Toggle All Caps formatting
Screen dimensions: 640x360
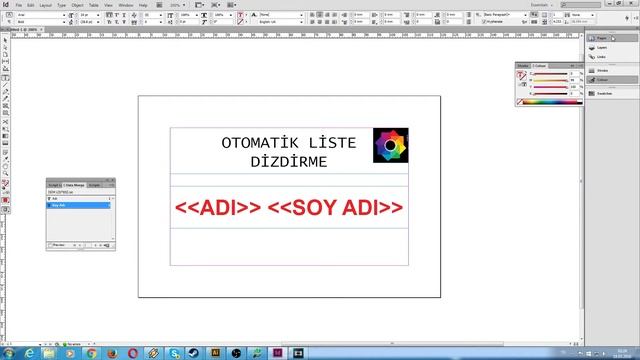coord(109,15)
